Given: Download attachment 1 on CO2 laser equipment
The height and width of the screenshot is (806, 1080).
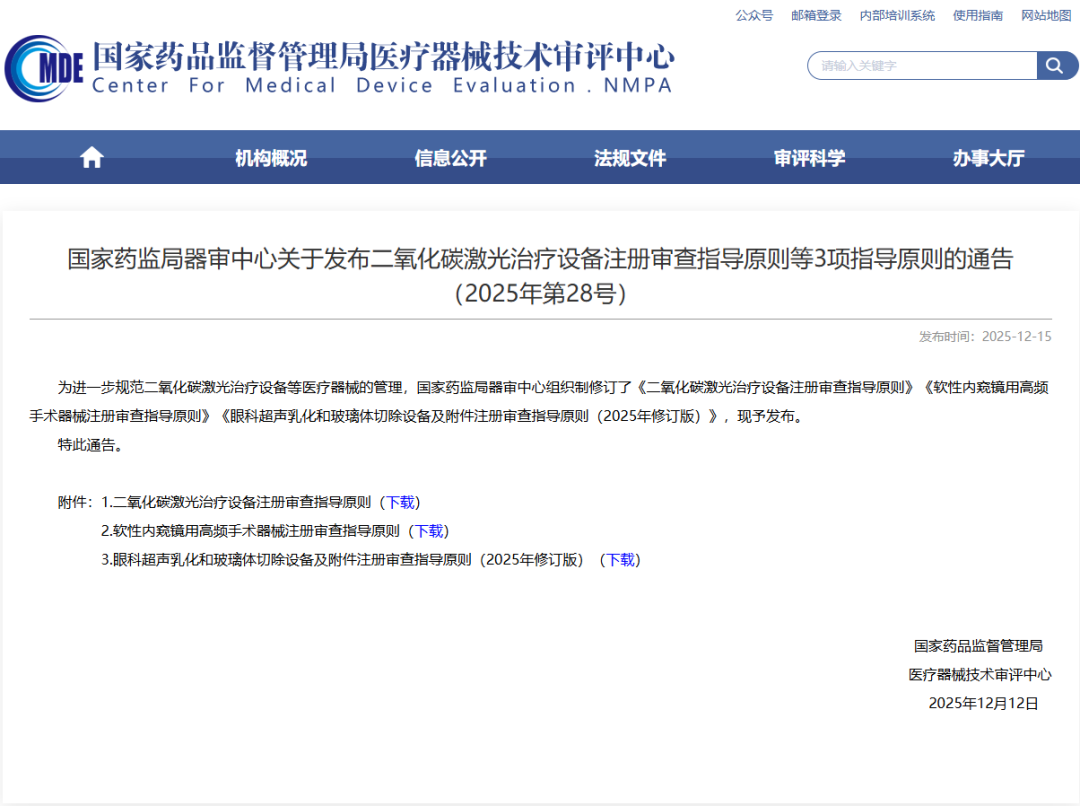Looking at the screenshot, I should (400, 502).
